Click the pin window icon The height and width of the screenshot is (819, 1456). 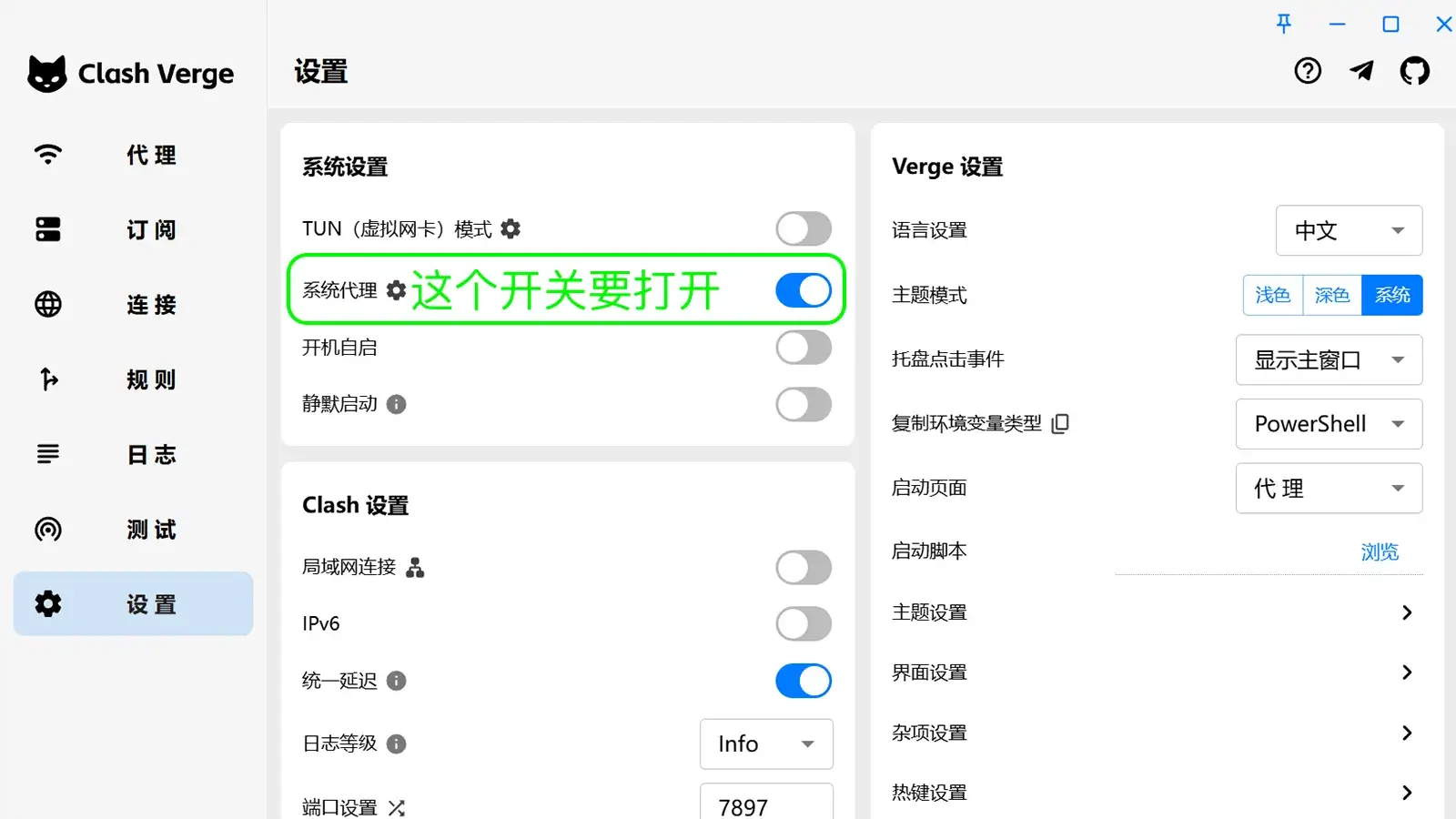click(x=1283, y=25)
